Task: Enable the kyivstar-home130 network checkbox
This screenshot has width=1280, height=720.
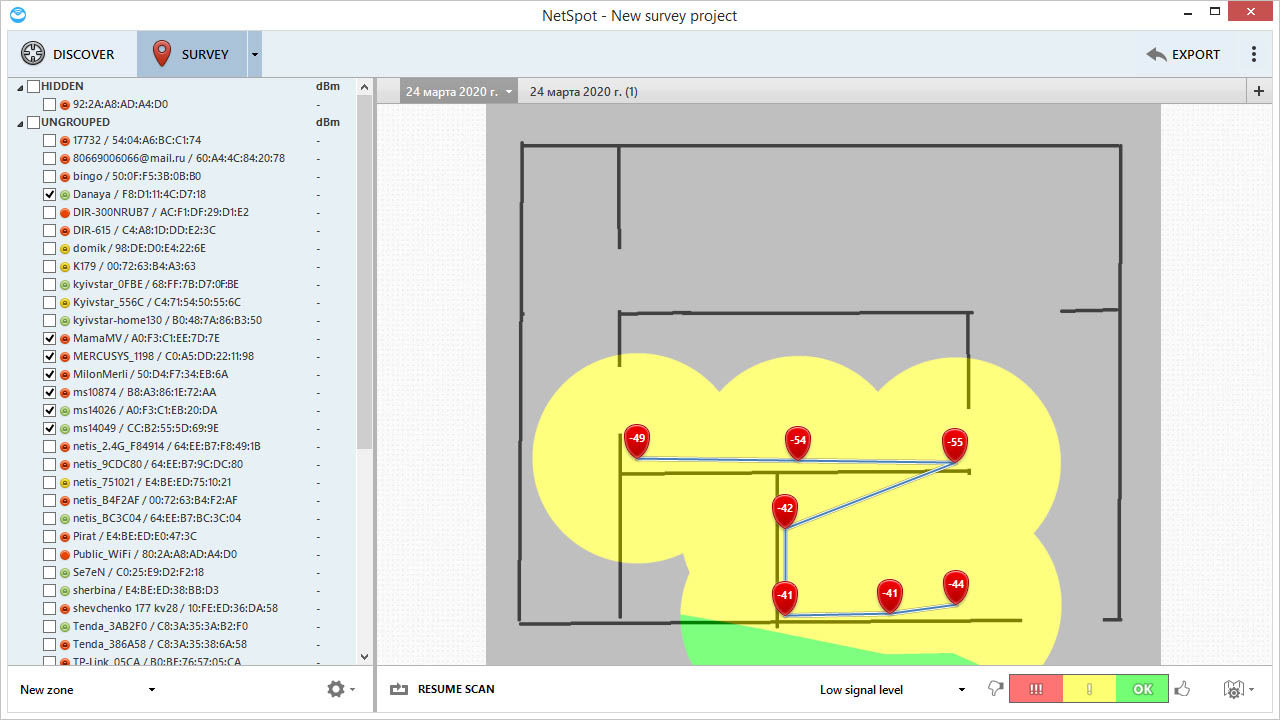Action: pos(50,320)
